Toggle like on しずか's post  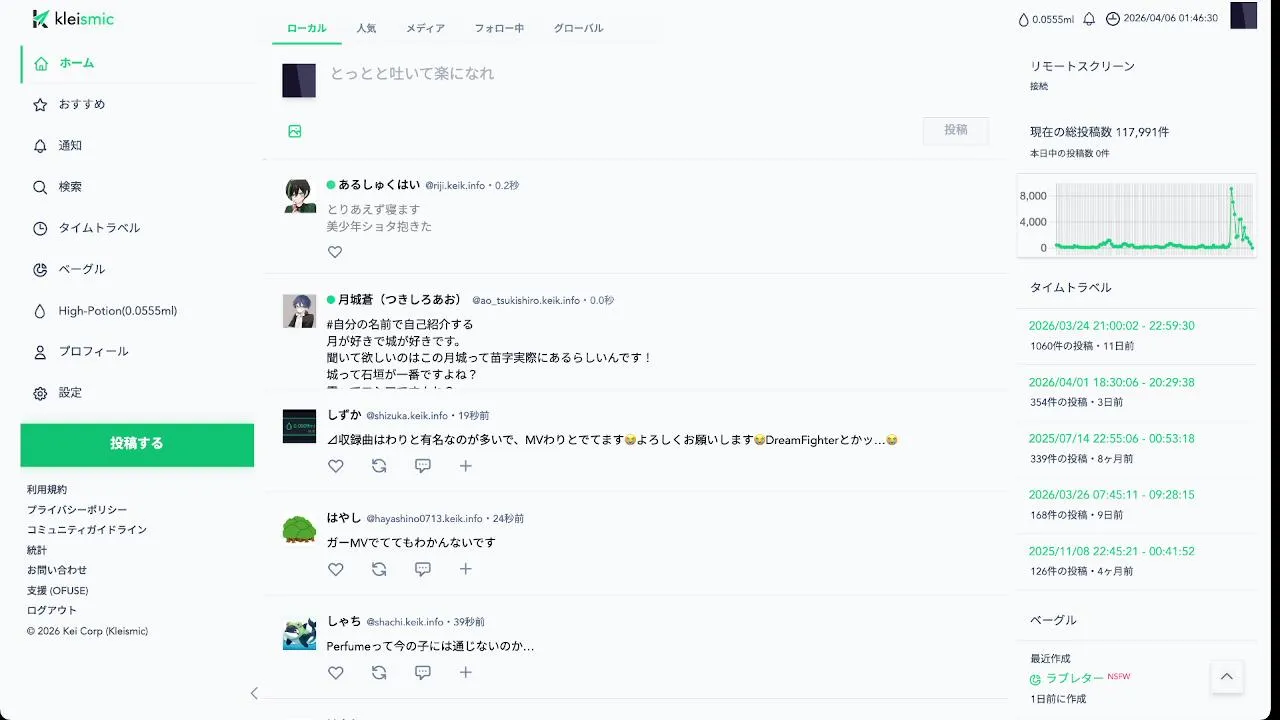coord(336,466)
